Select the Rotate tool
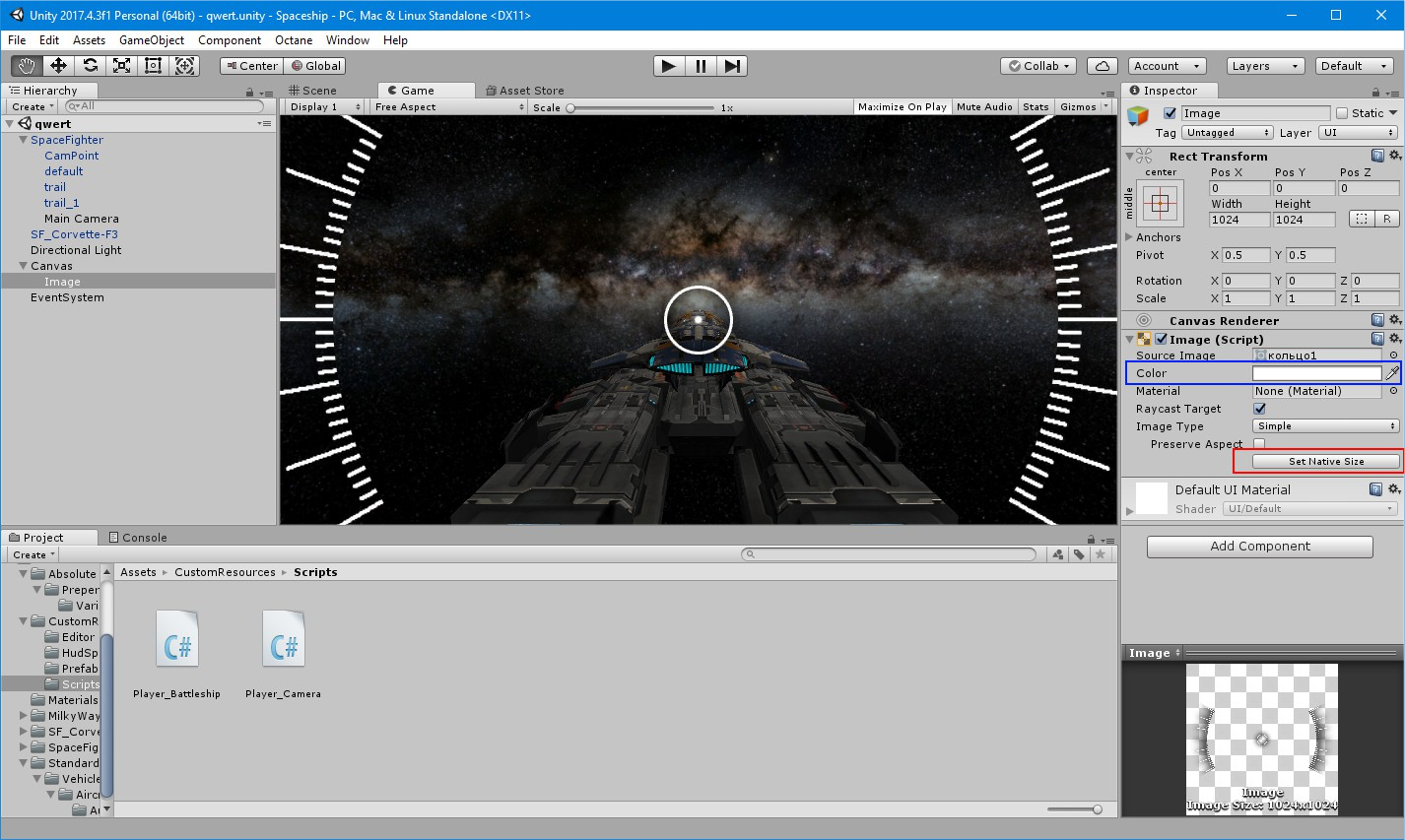The image size is (1405, 840). pos(90,66)
